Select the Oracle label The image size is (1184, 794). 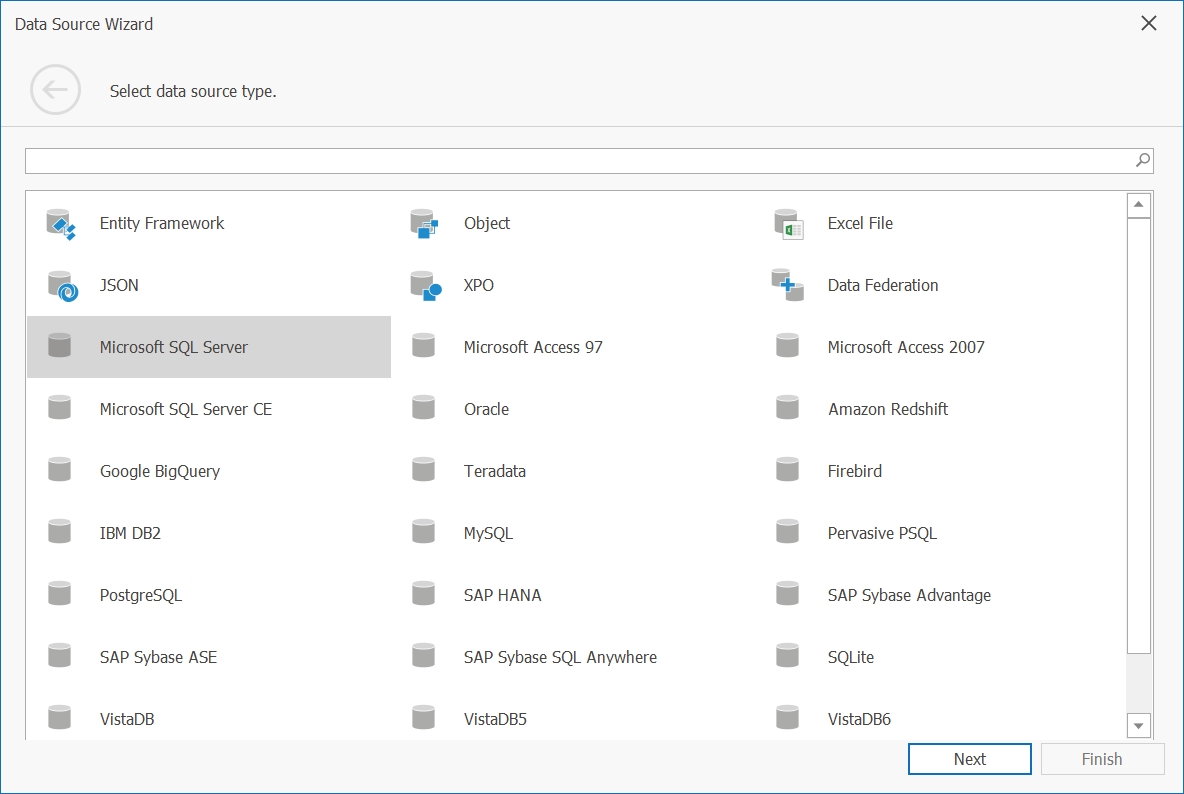pos(486,409)
